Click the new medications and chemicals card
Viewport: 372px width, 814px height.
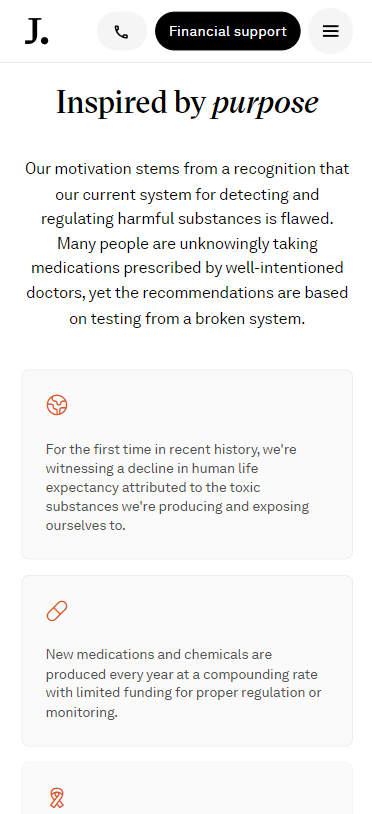coord(187,661)
